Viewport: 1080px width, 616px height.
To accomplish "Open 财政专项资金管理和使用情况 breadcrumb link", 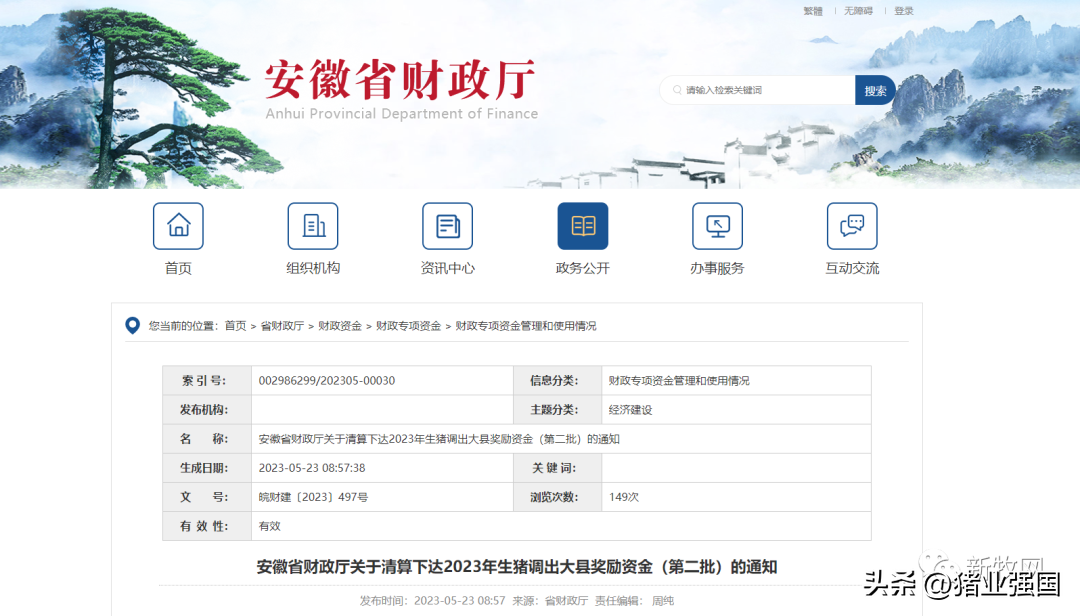I will coord(526,326).
